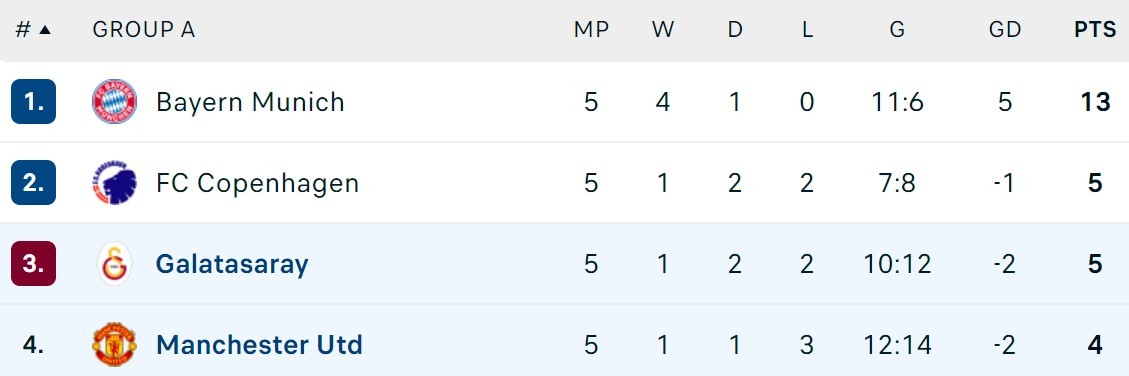The height and width of the screenshot is (376, 1129).
Task: Click the G goals column header
Action: [x=897, y=30]
